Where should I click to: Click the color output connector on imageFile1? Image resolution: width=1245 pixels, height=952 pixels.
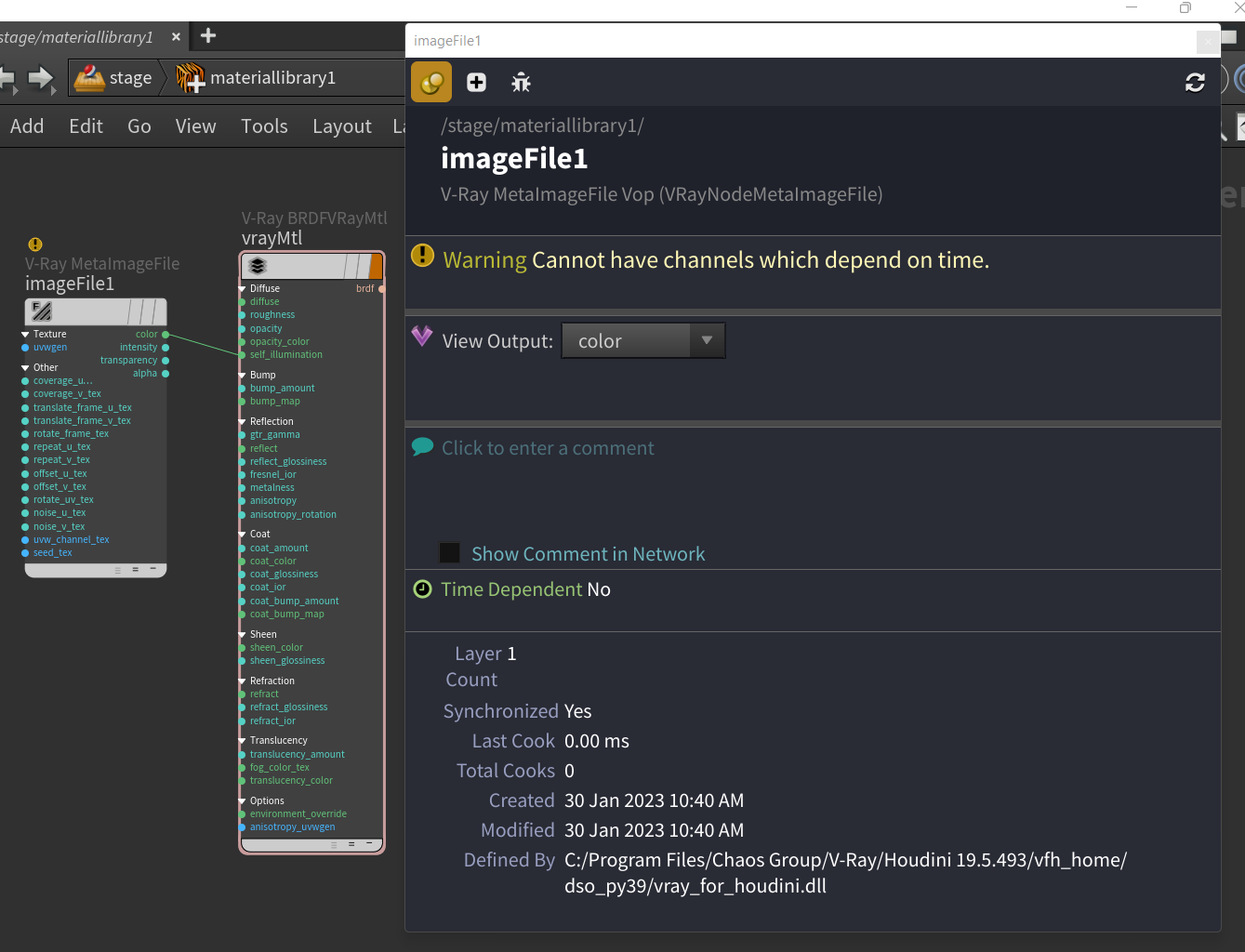pos(166,334)
